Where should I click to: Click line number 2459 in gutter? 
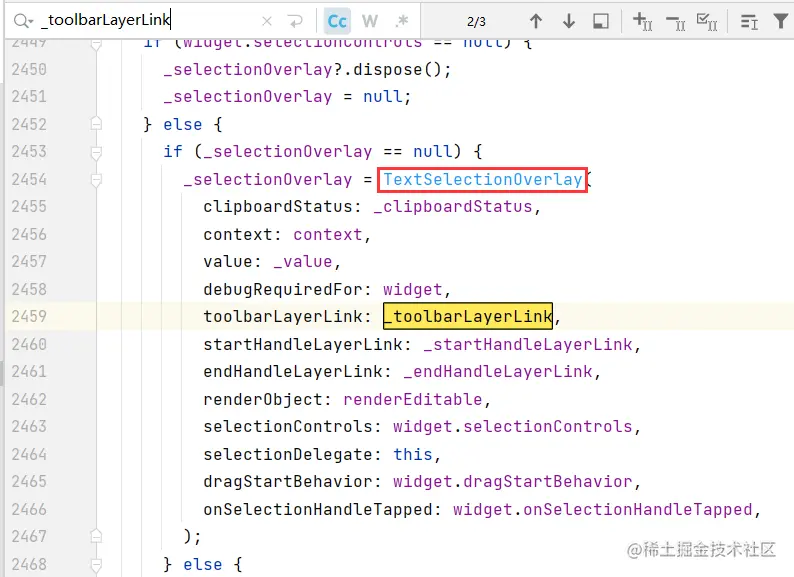pos(29,316)
